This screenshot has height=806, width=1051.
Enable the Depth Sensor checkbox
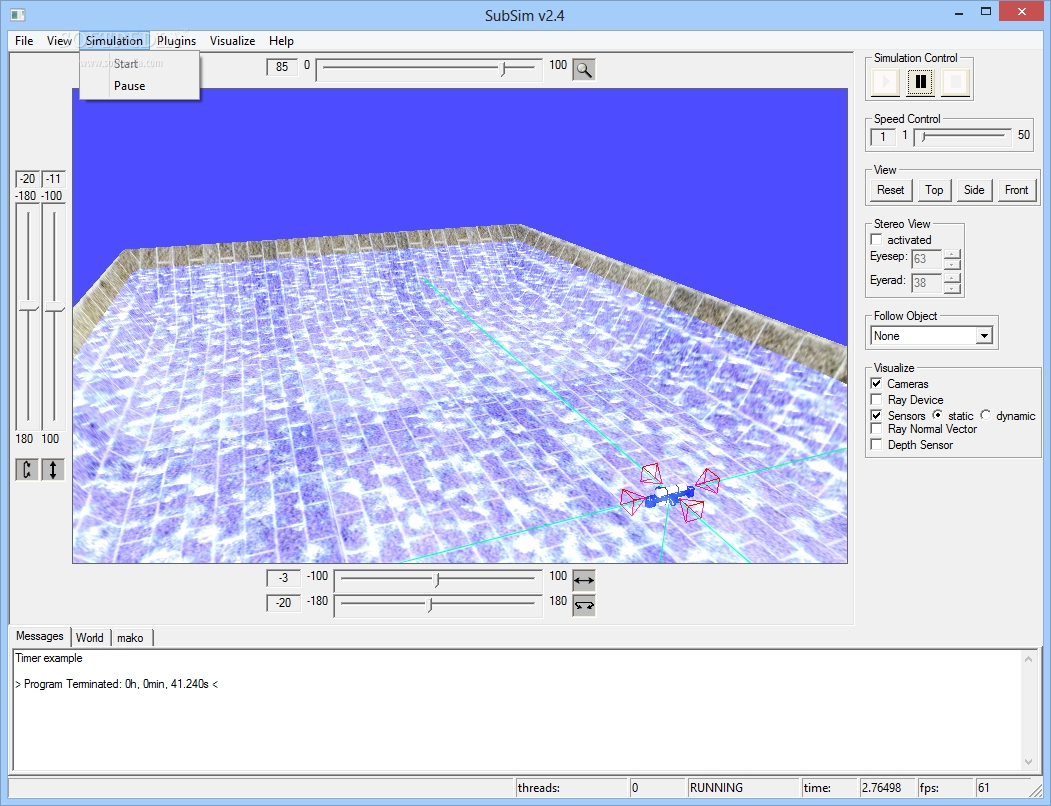[x=876, y=445]
